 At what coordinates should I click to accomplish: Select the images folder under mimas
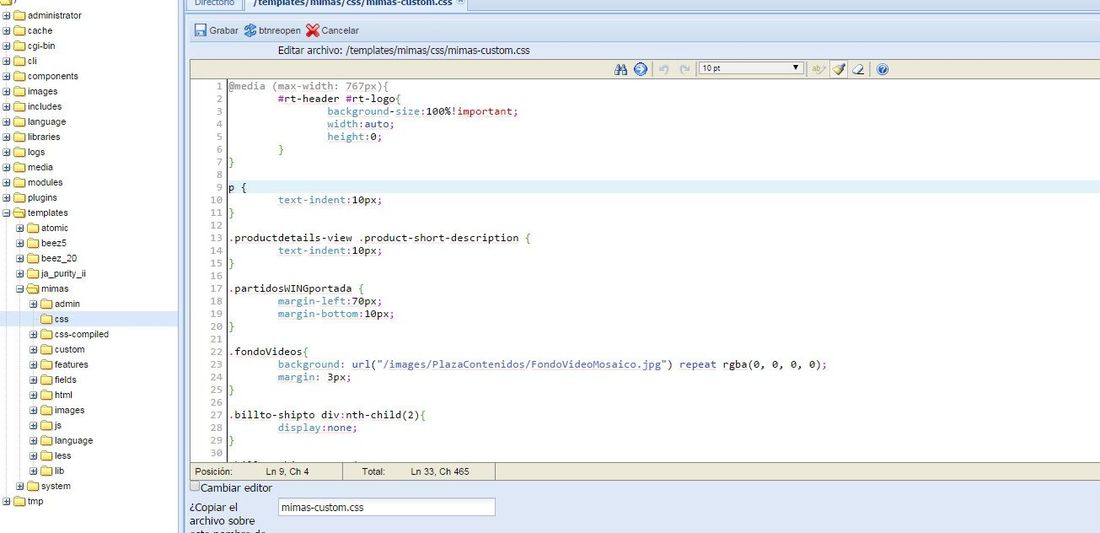click(69, 410)
